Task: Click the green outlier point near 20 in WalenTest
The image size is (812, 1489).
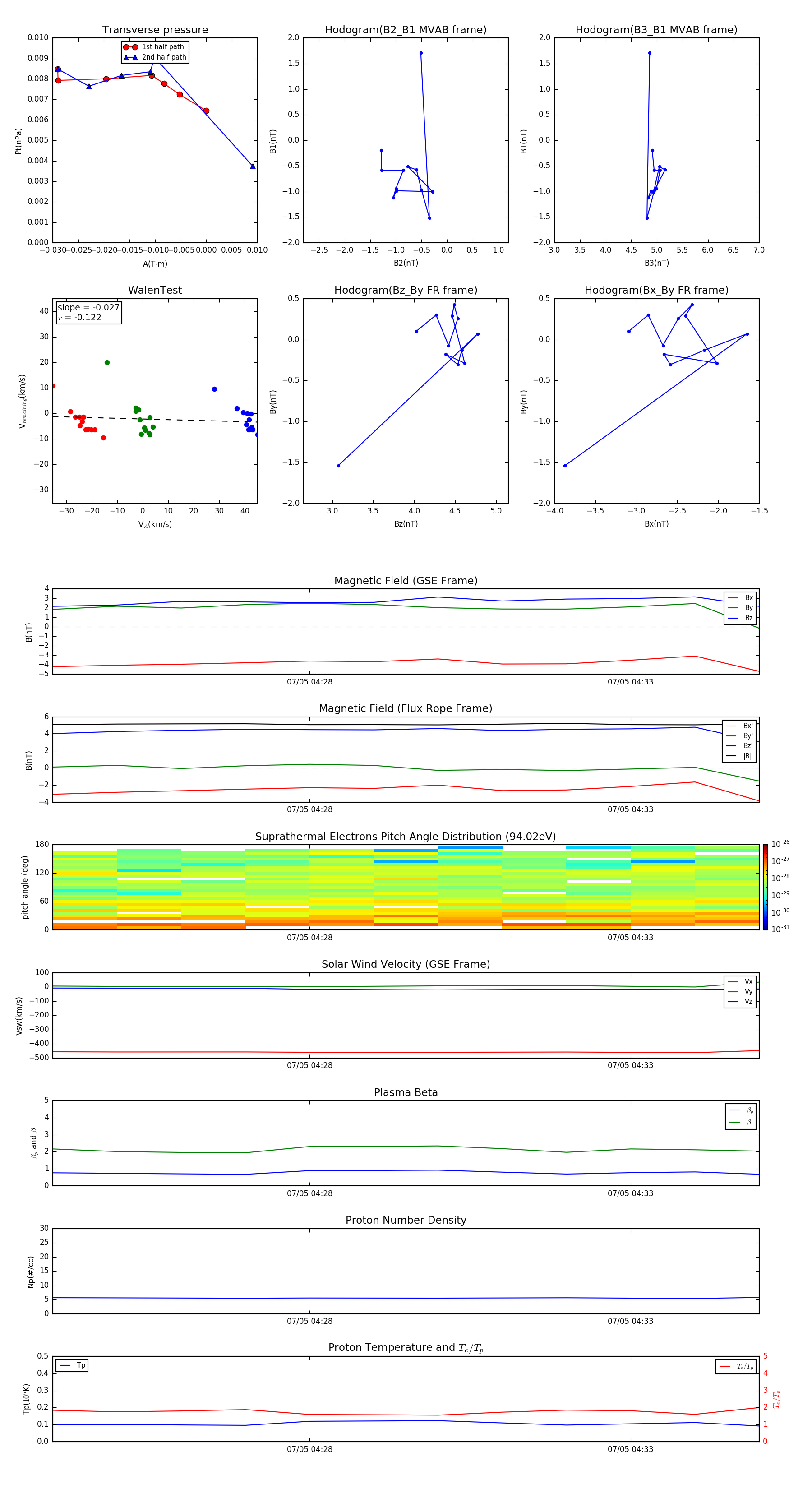Action: point(107,362)
